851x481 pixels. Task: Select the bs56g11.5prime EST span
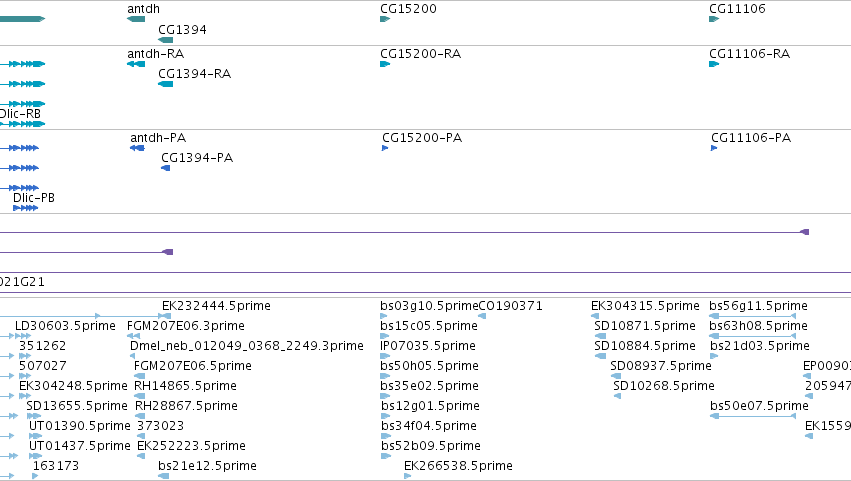(x=753, y=316)
